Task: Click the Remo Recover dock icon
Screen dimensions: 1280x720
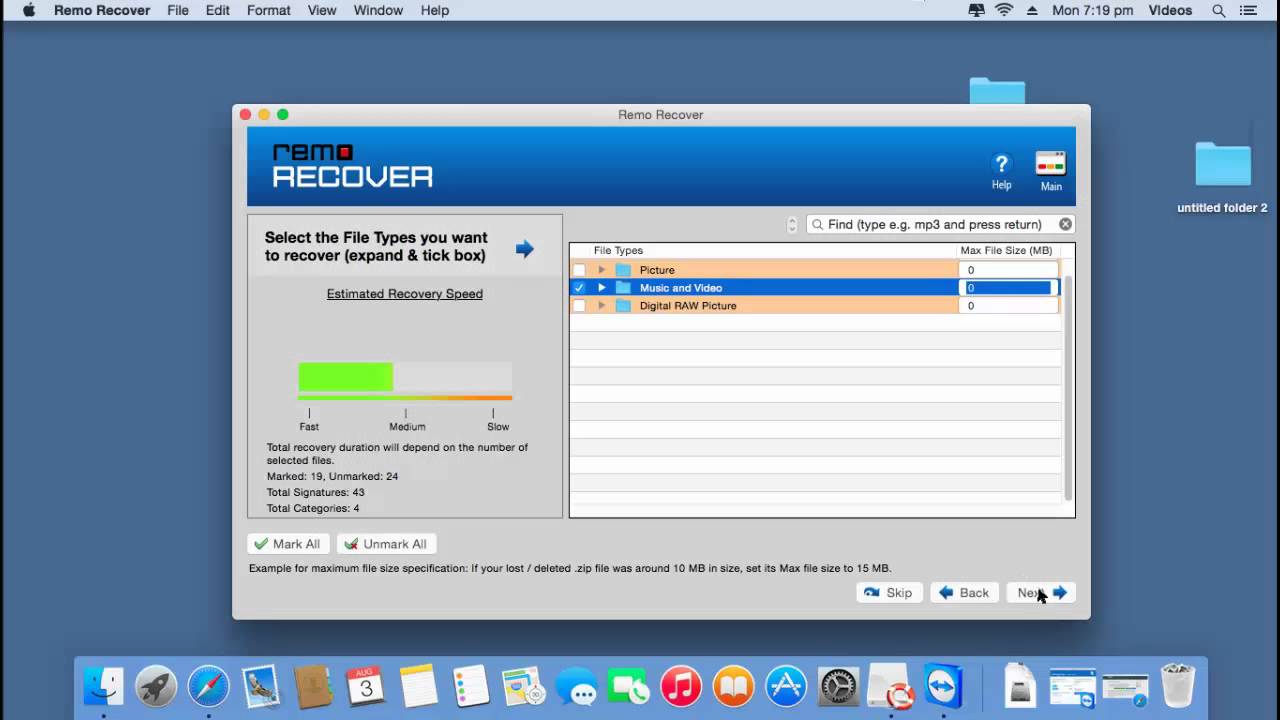Action: tap(890, 686)
